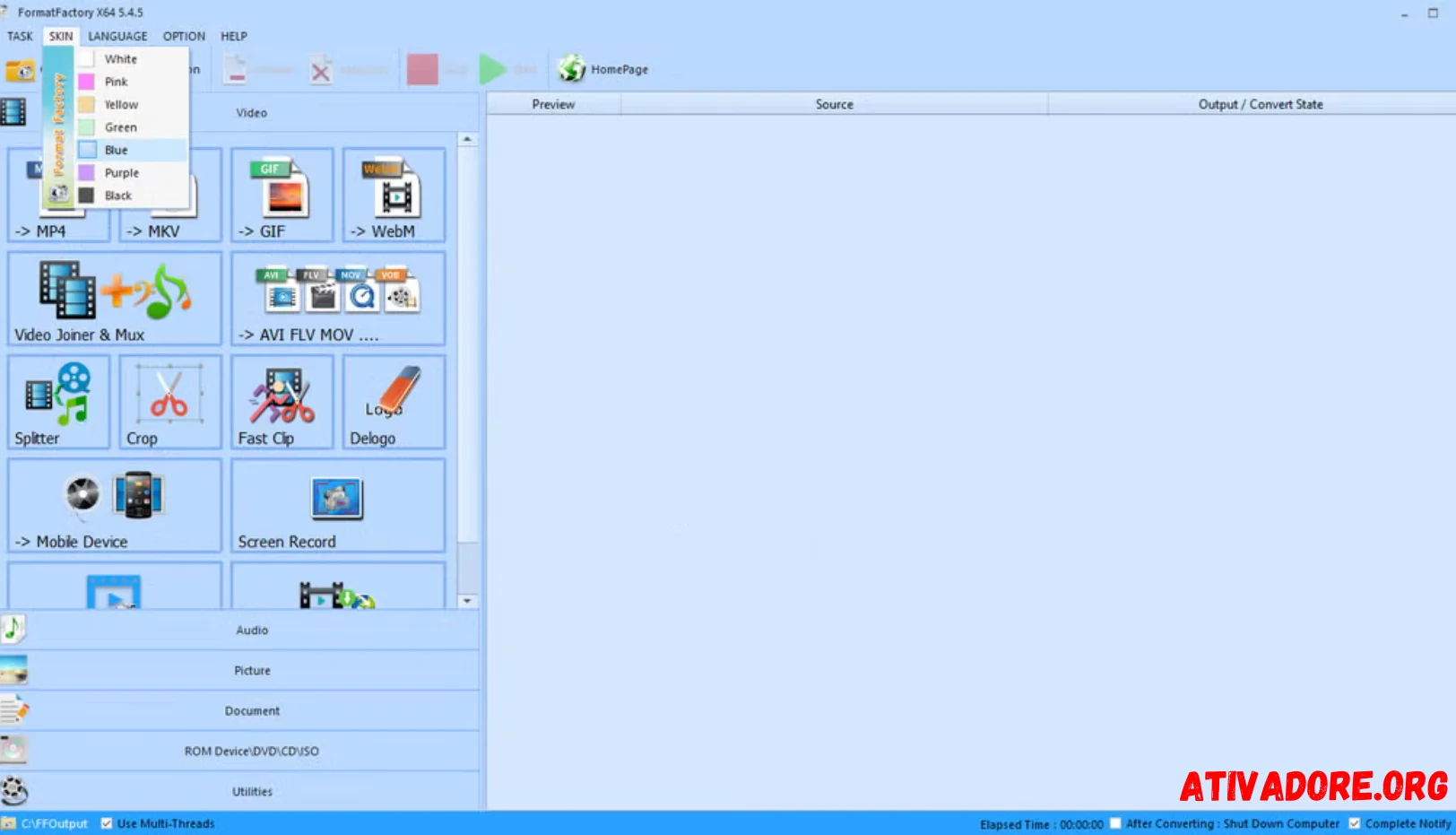Click the Source column header
The image size is (1456, 835).
point(834,104)
